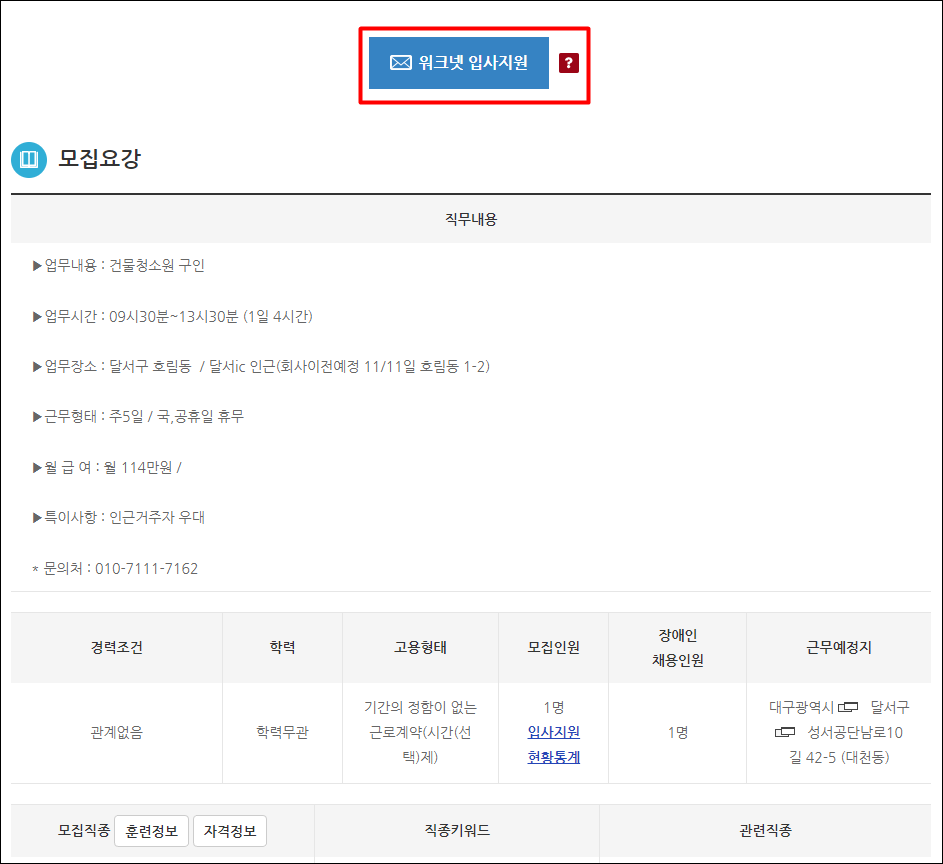Image resolution: width=943 pixels, height=864 pixels.
Task: Click the map icon after 대구광역시
Action: [x=848, y=707]
